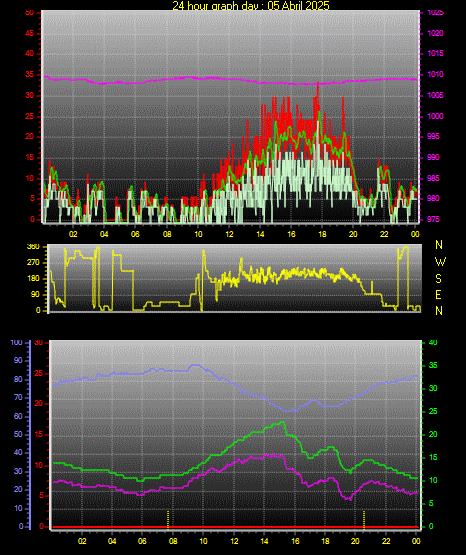
Task: Click the letter W on direction scale
Action: (440, 262)
